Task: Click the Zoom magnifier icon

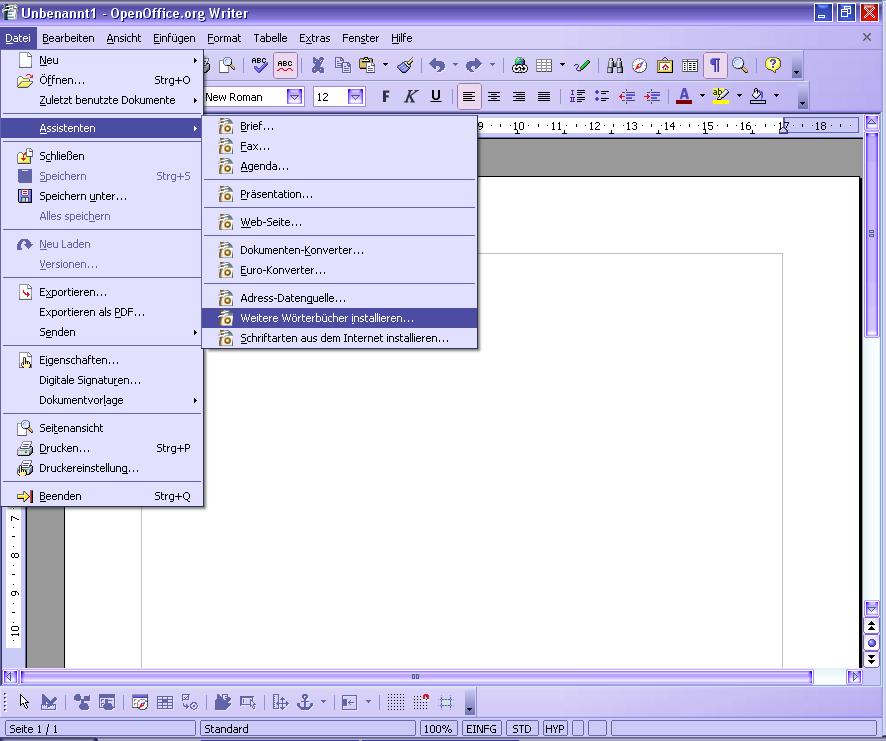Action: [x=740, y=66]
